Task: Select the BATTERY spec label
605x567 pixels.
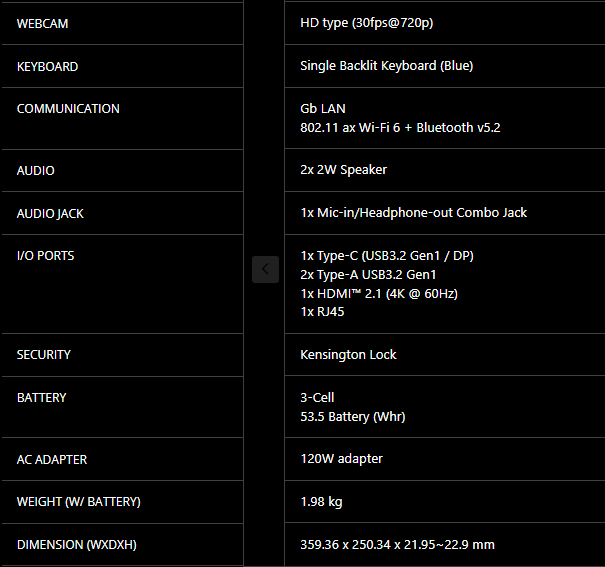Action: coord(42,398)
